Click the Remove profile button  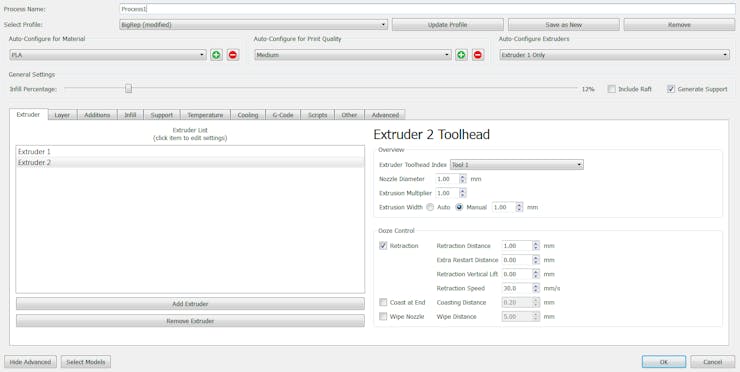point(679,25)
